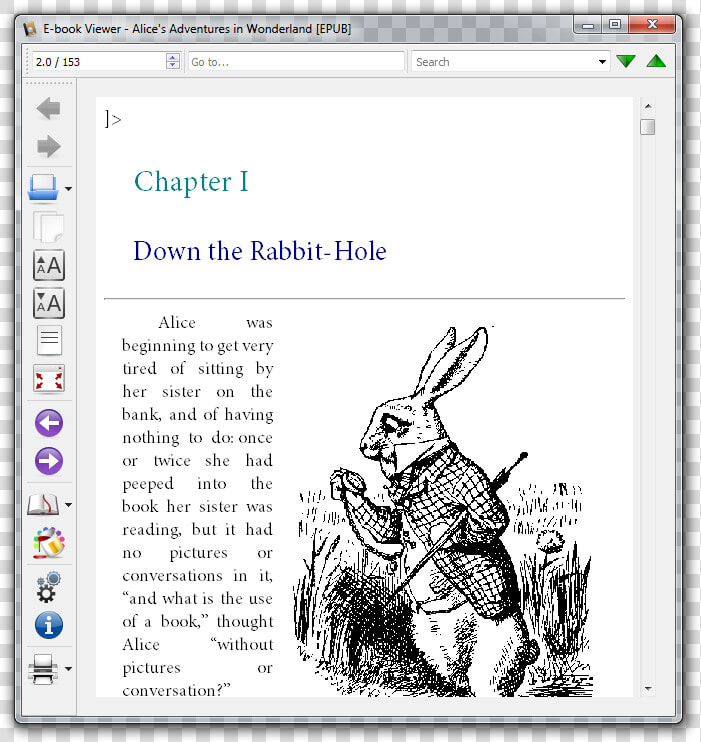Open viewer preferences gear icon

[49, 587]
